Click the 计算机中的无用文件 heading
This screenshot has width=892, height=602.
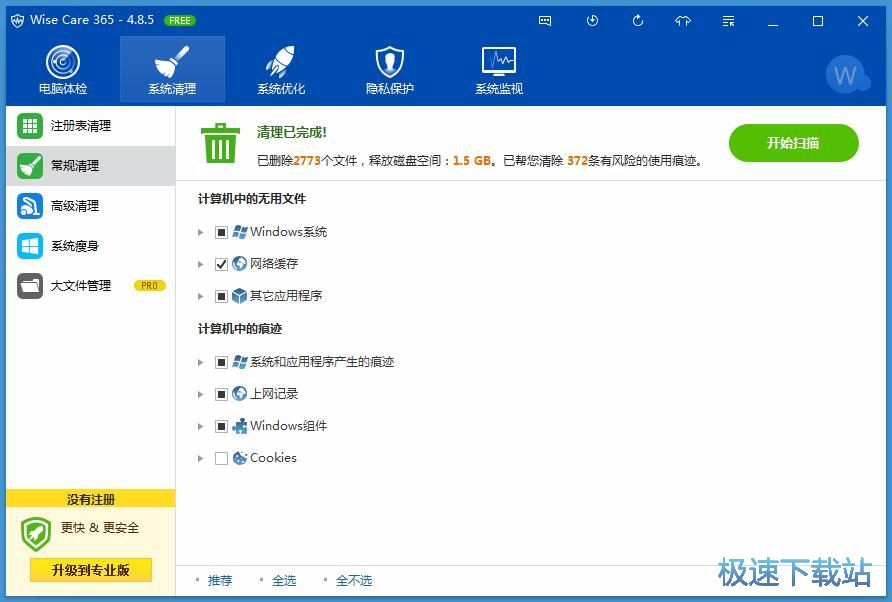tap(252, 199)
